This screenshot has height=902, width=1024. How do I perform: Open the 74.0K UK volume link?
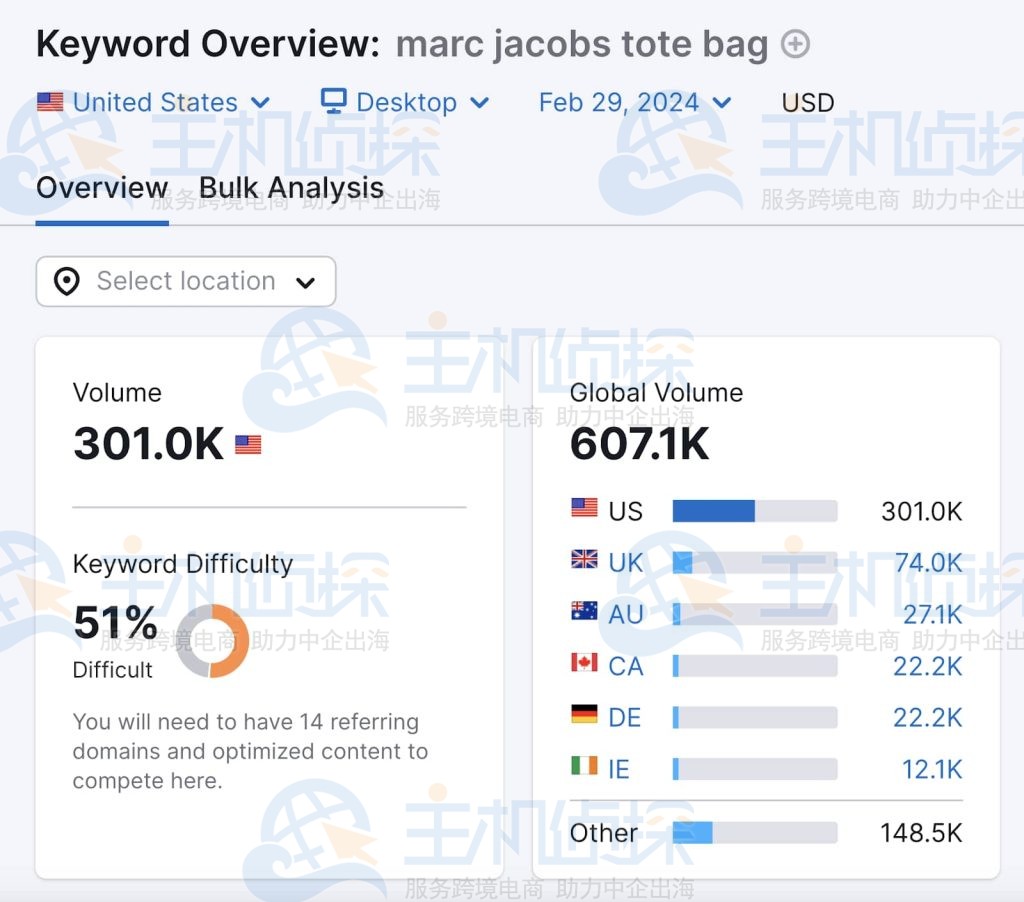930,563
